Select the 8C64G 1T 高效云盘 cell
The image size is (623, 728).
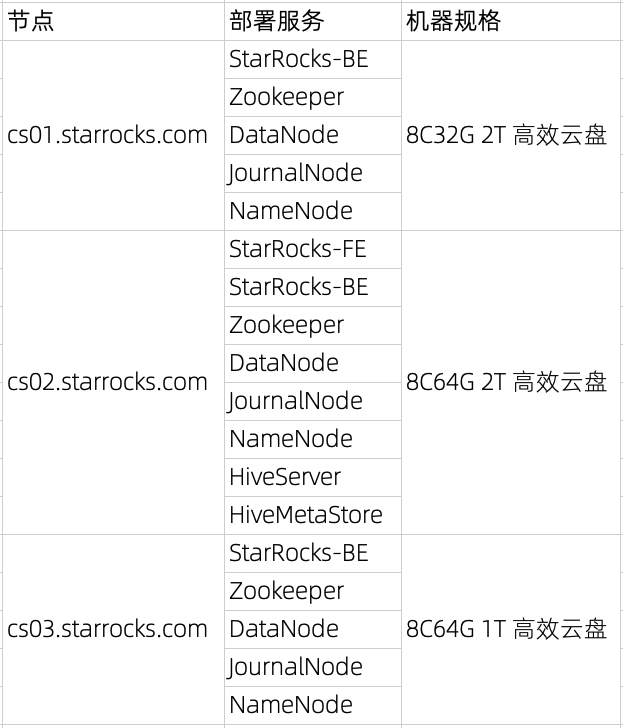511,629
